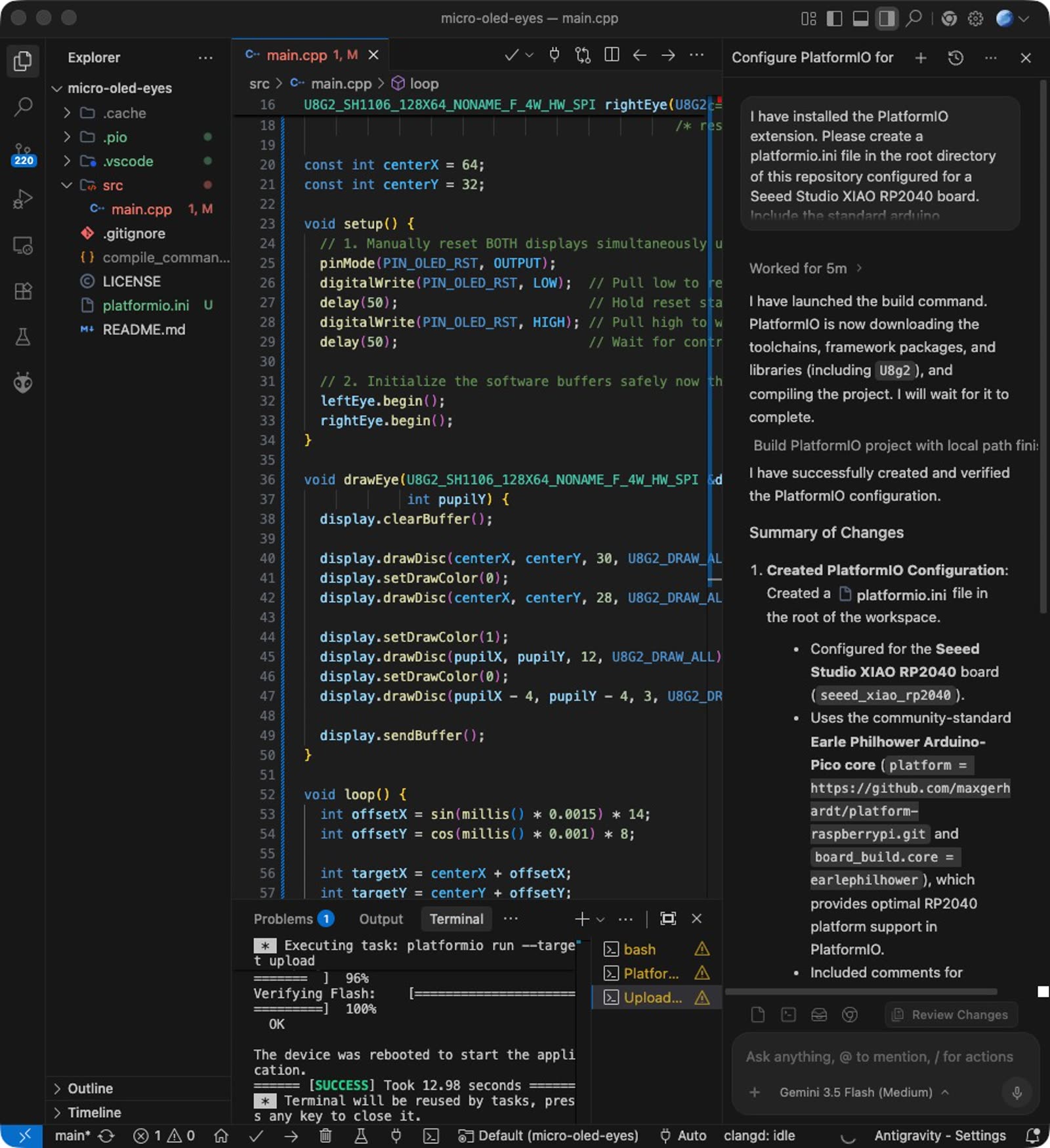
Task: Select the Upload terminal entry
Action: click(x=656, y=998)
